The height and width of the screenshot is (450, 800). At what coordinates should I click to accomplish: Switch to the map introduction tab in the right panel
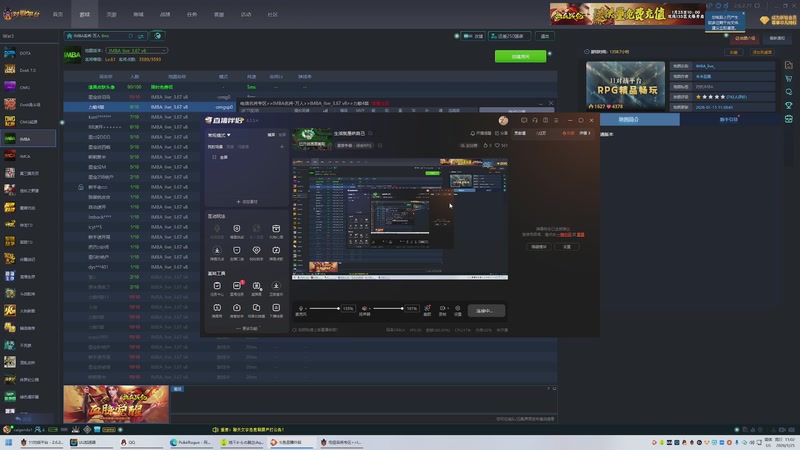pyautogui.click(x=629, y=119)
